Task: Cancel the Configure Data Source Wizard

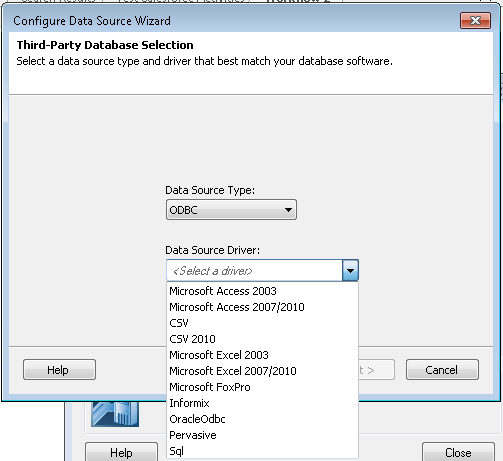Action: coord(442,370)
